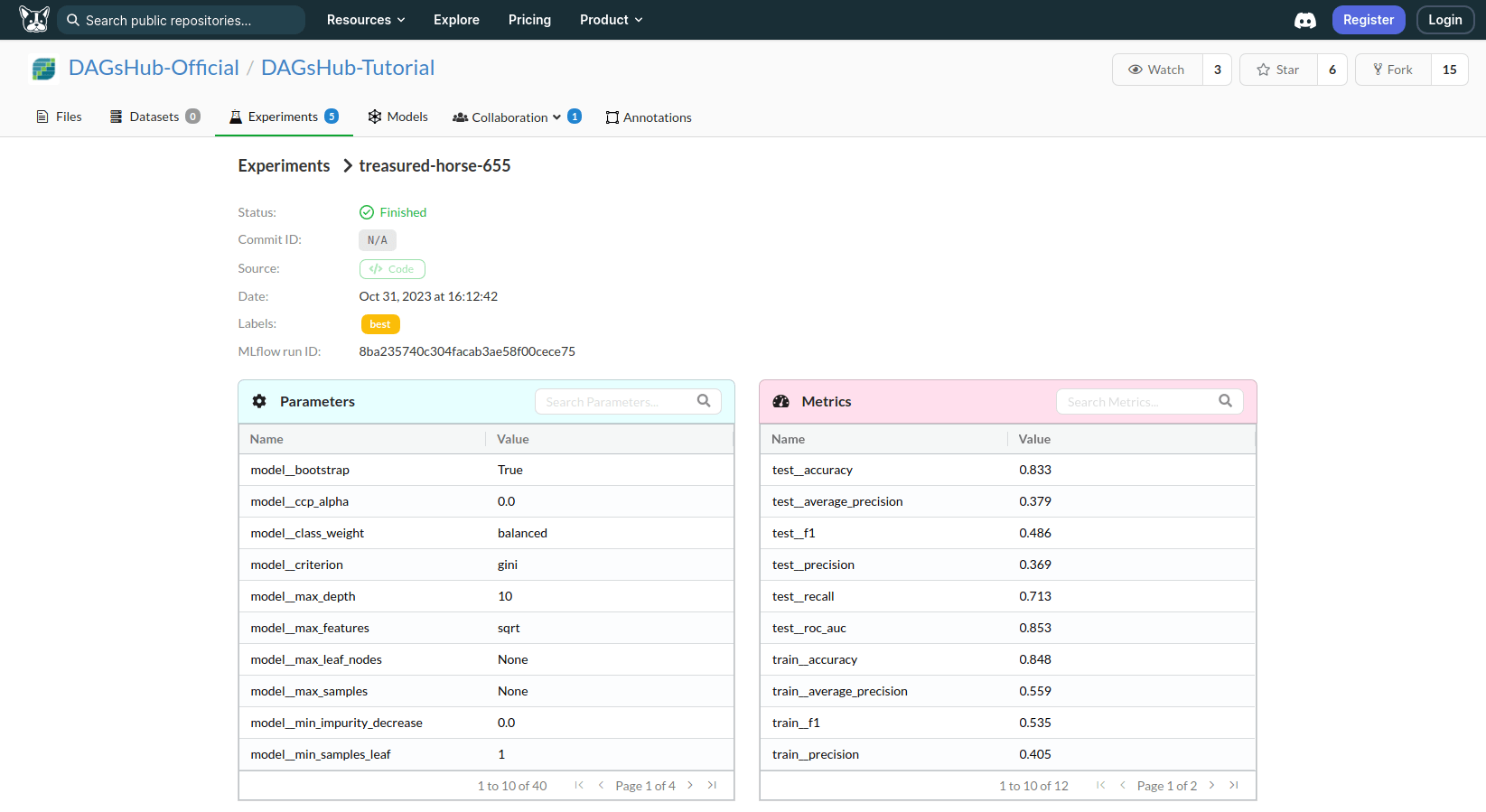
Task: Go to next Parameters page arrow
Action: point(690,785)
